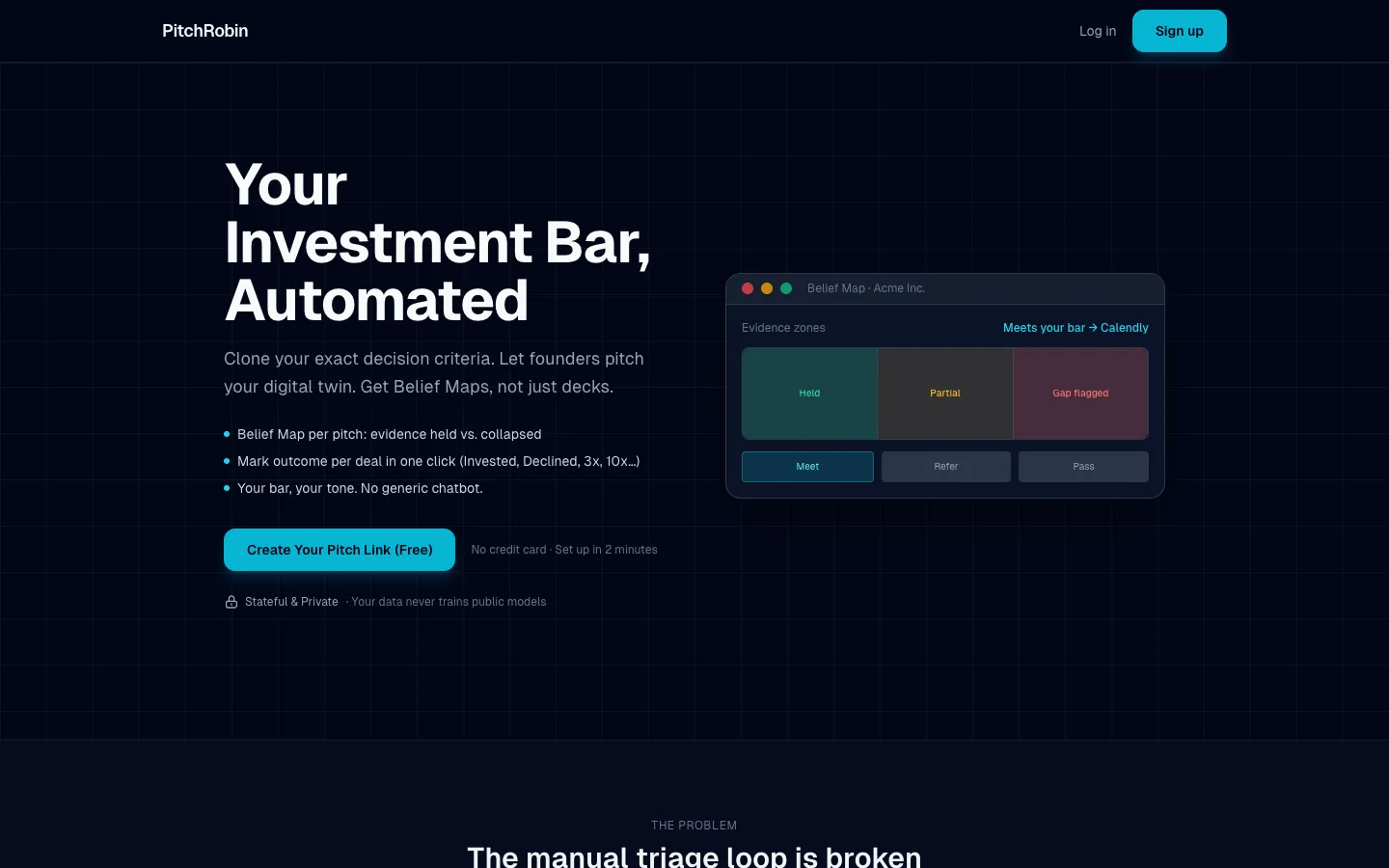Select the Held evidence zone

809,393
